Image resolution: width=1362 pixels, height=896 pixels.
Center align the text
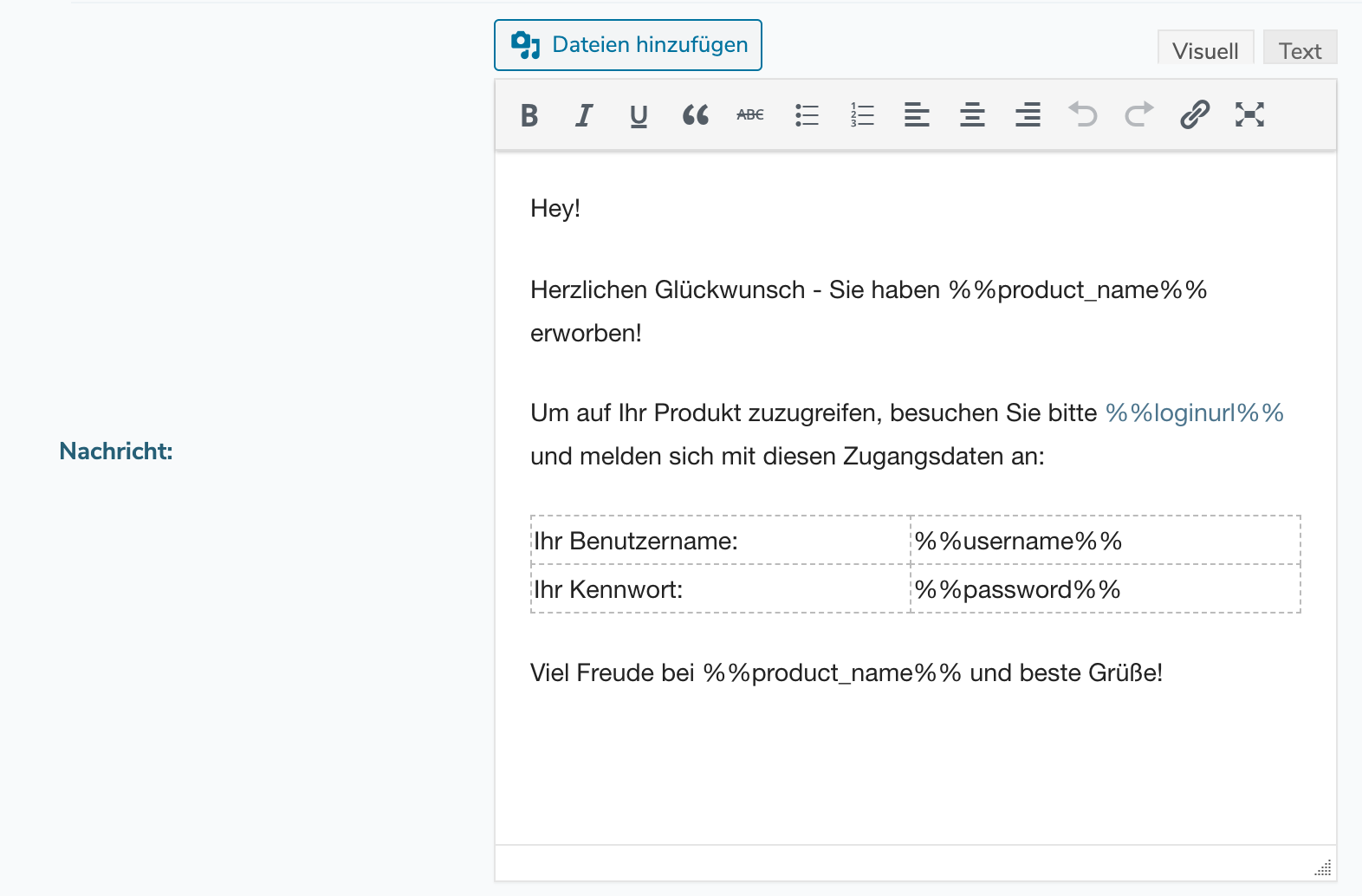point(972,115)
